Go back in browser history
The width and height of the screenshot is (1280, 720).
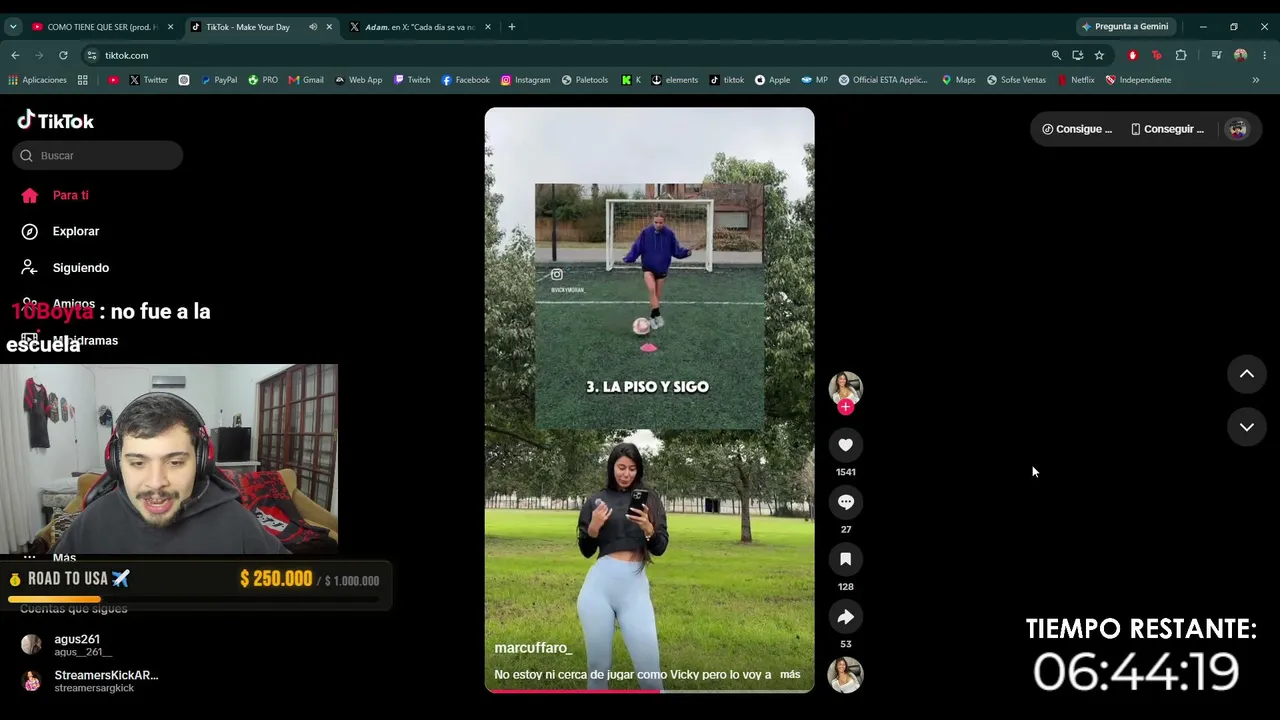tap(15, 55)
